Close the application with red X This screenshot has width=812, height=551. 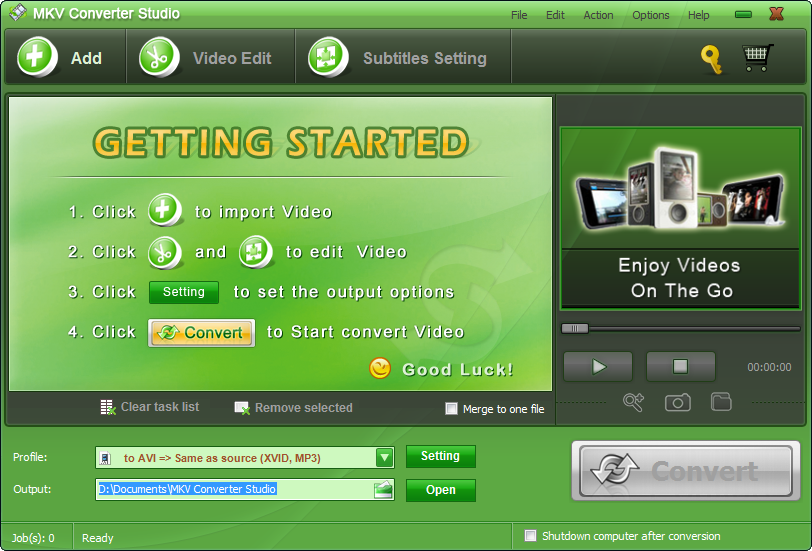coord(776,13)
